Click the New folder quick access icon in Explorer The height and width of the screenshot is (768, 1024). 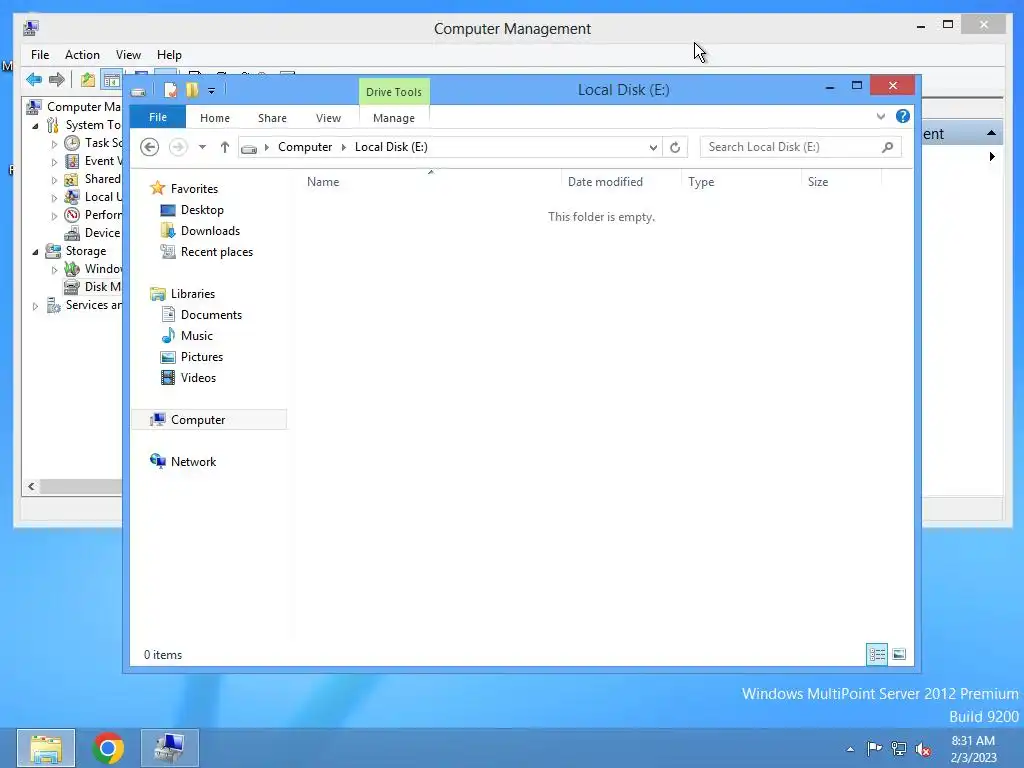click(191, 90)
